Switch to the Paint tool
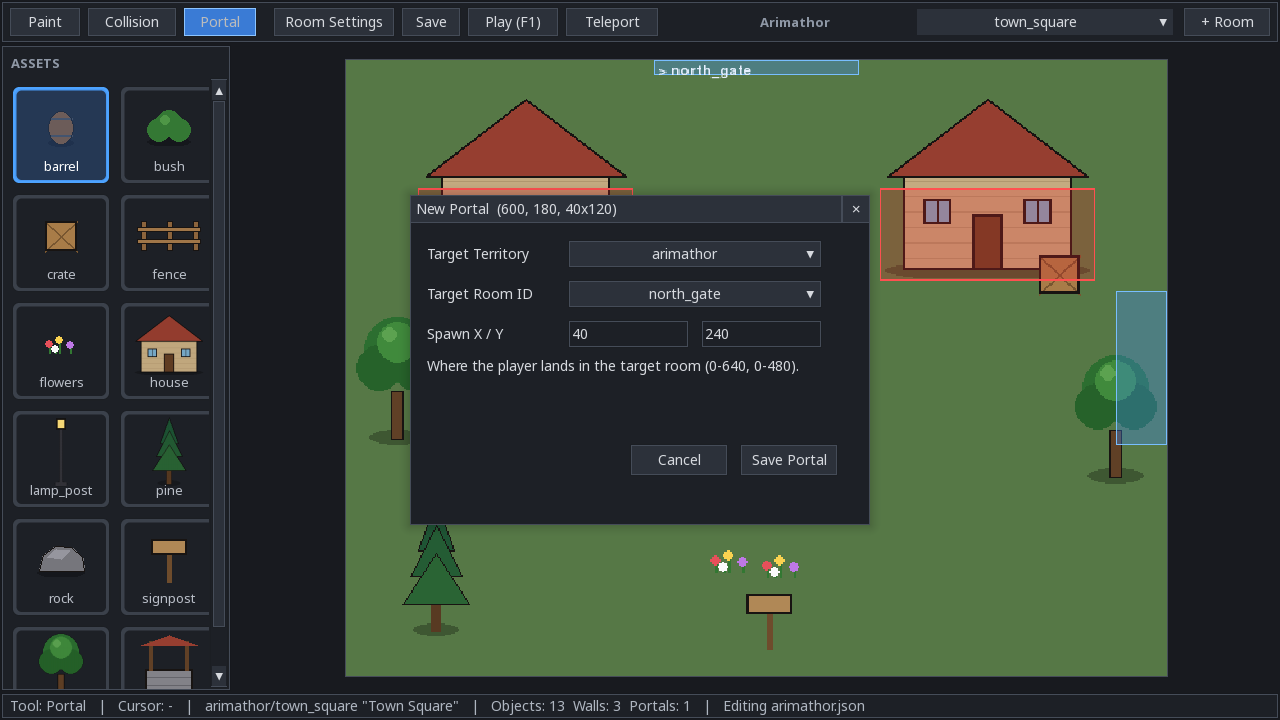The height and width of the screenshot is (720, 1280). click(x=45, y=22)
